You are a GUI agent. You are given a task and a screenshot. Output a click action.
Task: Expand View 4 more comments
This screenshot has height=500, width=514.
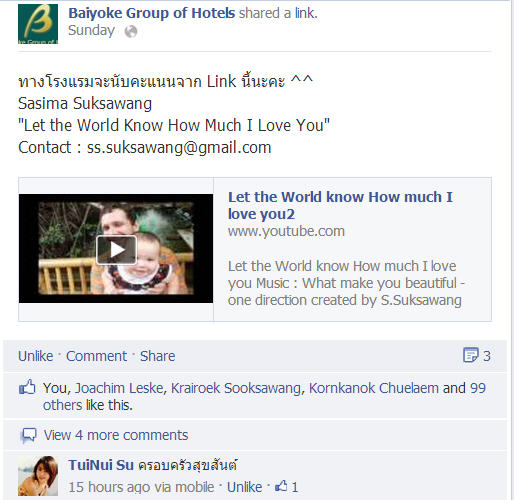click(x=116, y=435)
